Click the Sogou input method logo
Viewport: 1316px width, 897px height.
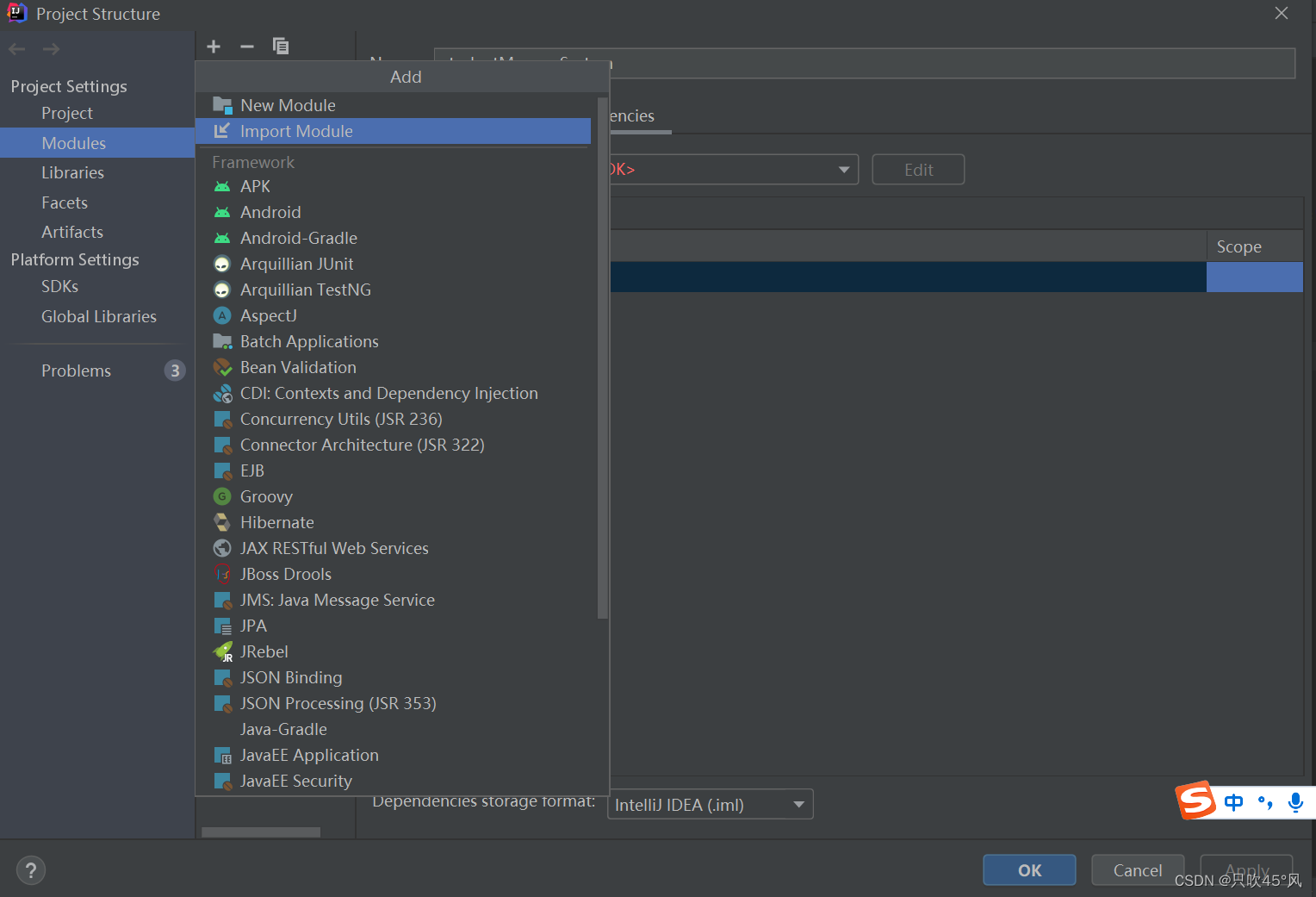coord(1195,800)
